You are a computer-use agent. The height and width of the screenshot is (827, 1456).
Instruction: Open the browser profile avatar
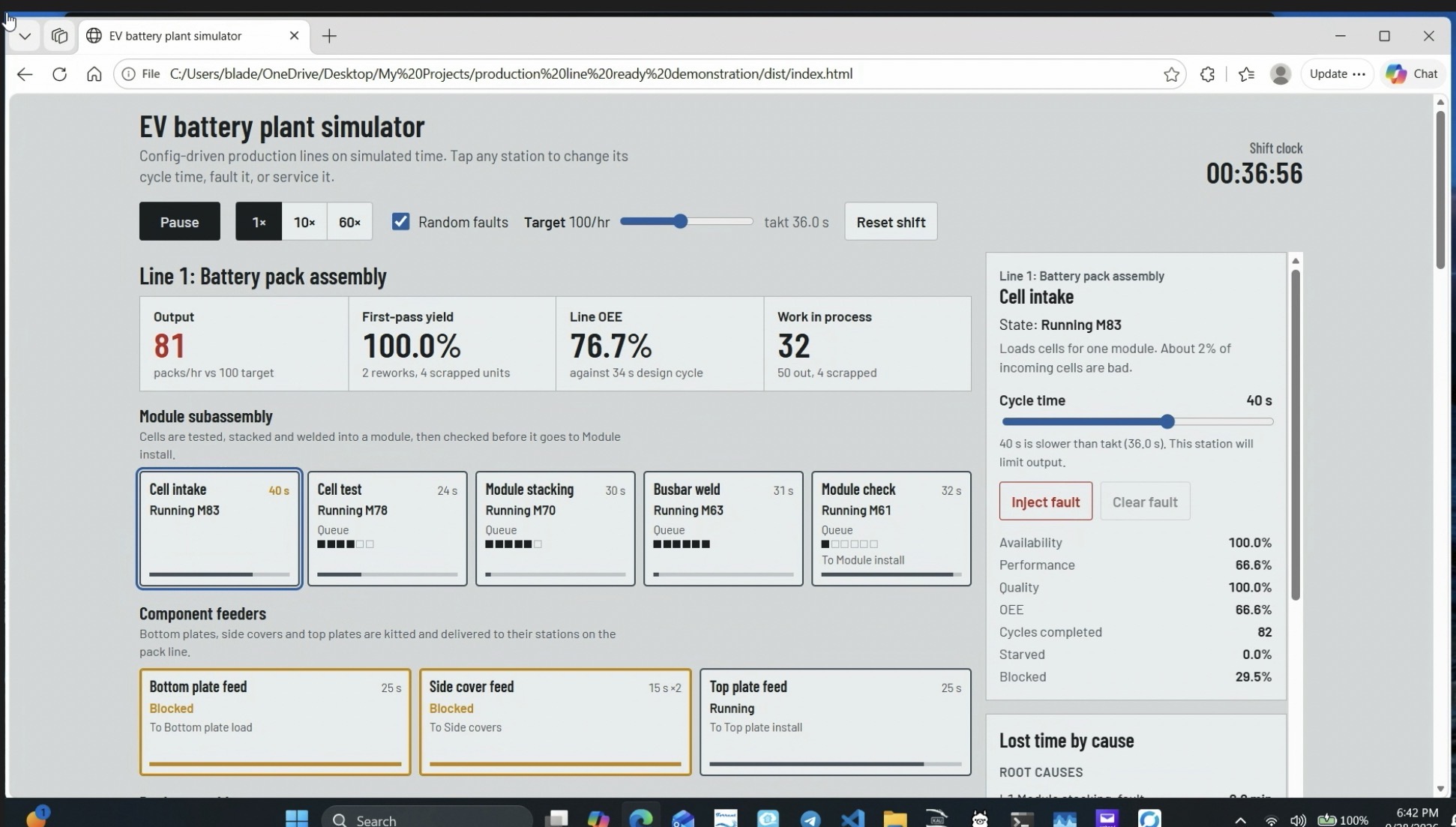[x=1281, y=74]
